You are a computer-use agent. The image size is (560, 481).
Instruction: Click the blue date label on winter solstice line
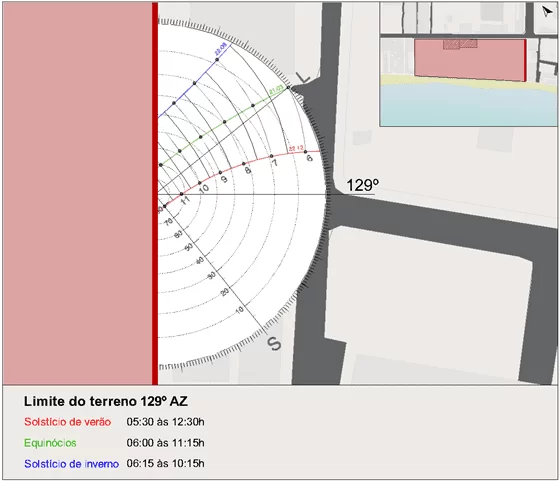click(220, 49)
